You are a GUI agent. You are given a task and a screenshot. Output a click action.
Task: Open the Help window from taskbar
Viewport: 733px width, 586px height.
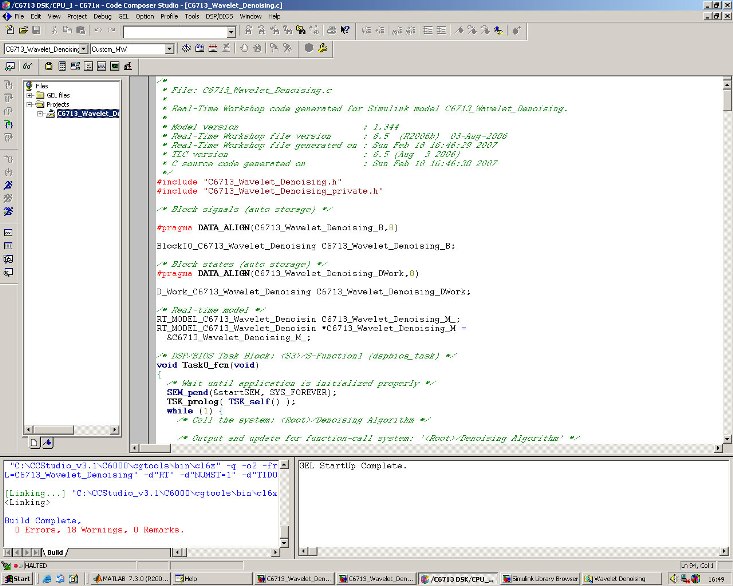point(212,579)
